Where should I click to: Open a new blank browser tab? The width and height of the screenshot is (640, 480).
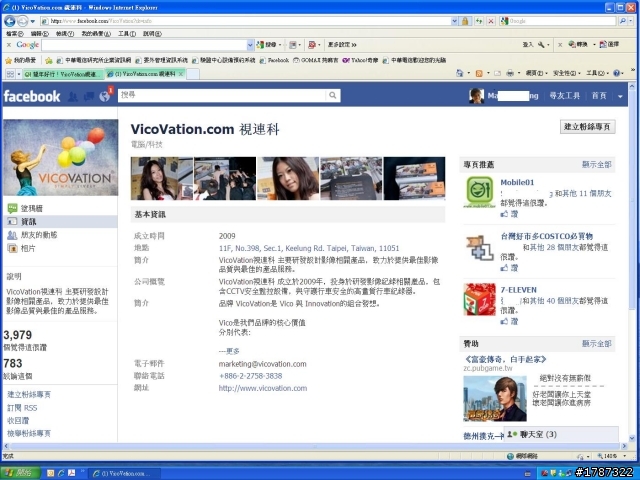[193, 74]
